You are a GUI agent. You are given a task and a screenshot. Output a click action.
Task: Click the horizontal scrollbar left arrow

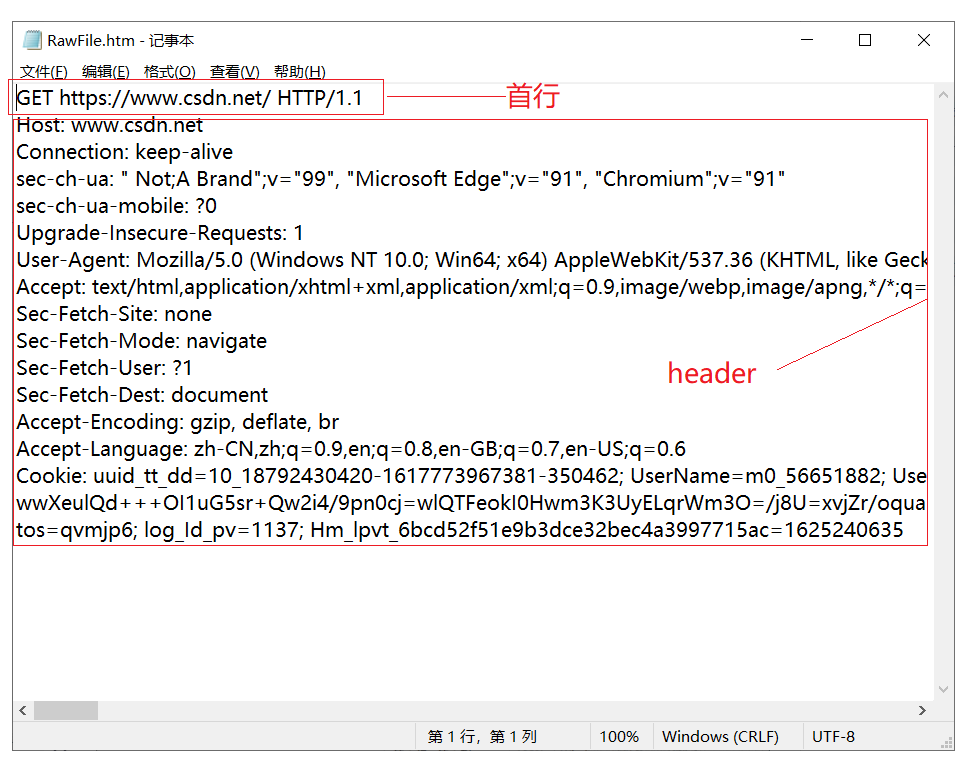(23, 711)
